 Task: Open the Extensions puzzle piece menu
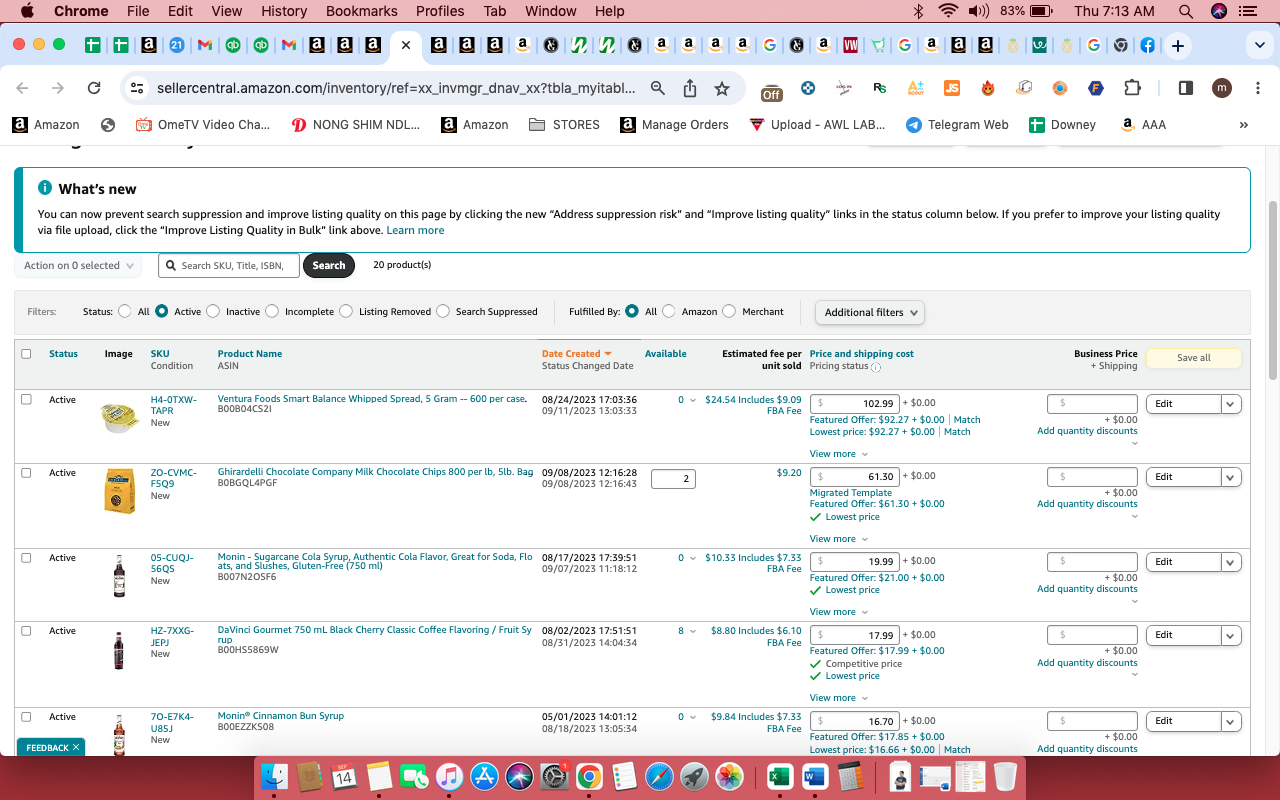point(1132,88)
